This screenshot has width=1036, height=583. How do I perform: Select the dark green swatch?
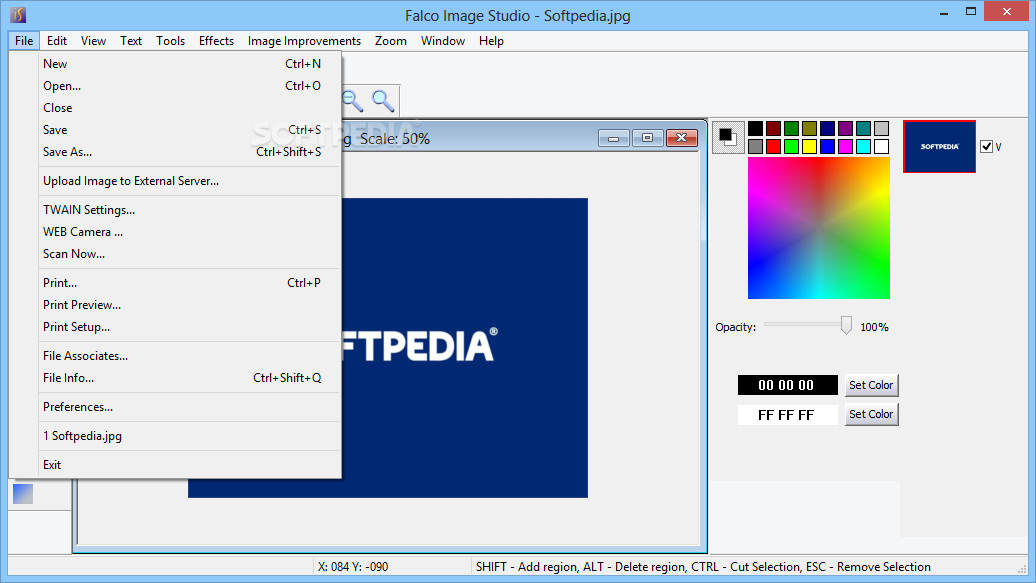pos(792,128)
